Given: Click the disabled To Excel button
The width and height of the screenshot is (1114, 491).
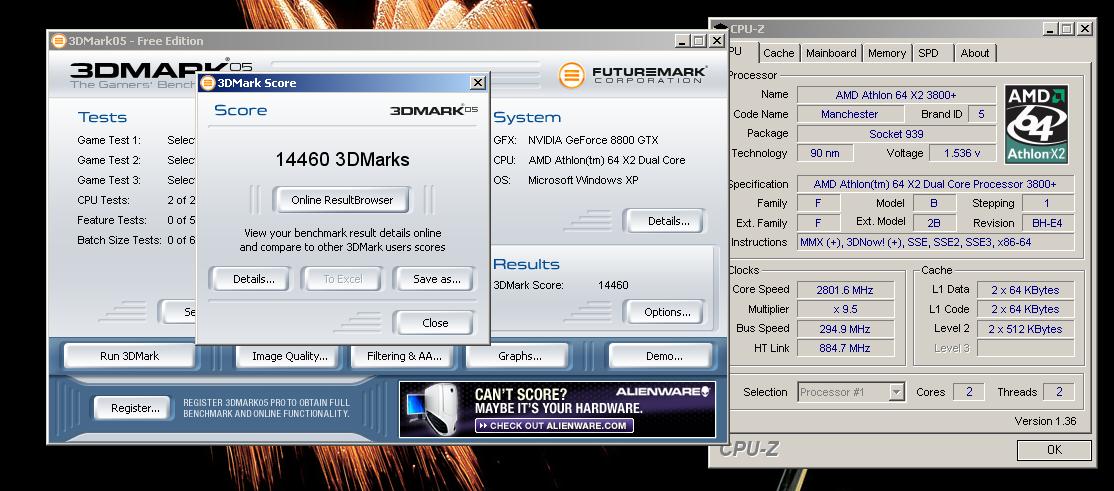Looking at the screenshot, I should pos(342,279).
